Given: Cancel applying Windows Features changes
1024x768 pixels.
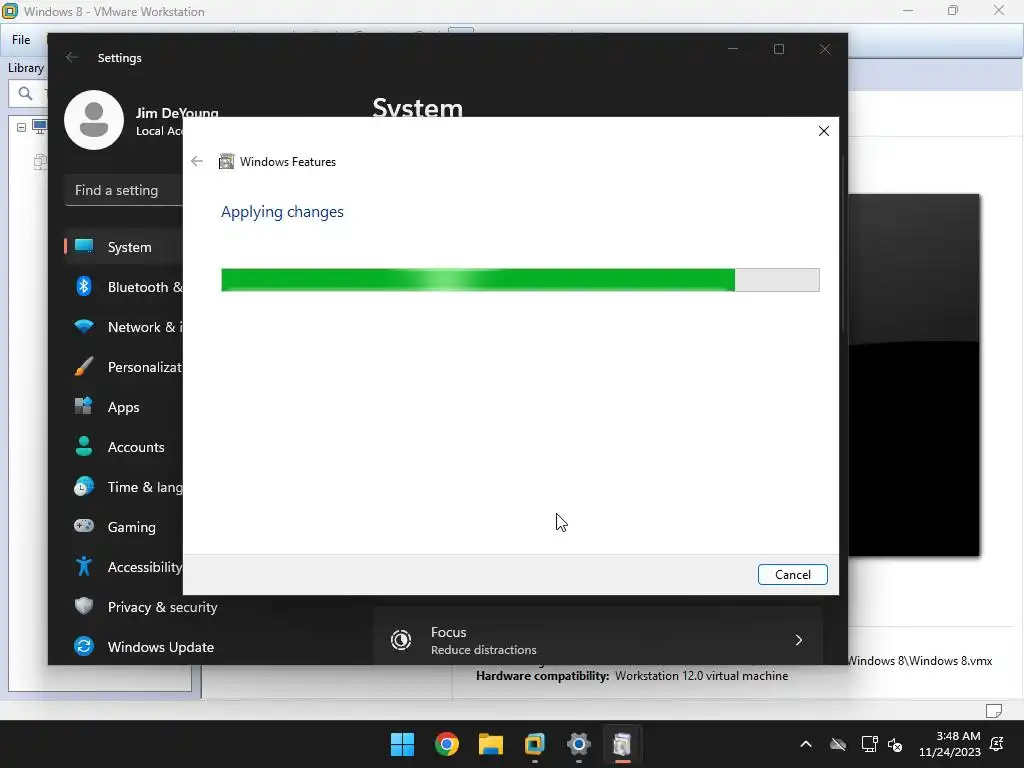Looking at the screenshot, I should (792, 575).
